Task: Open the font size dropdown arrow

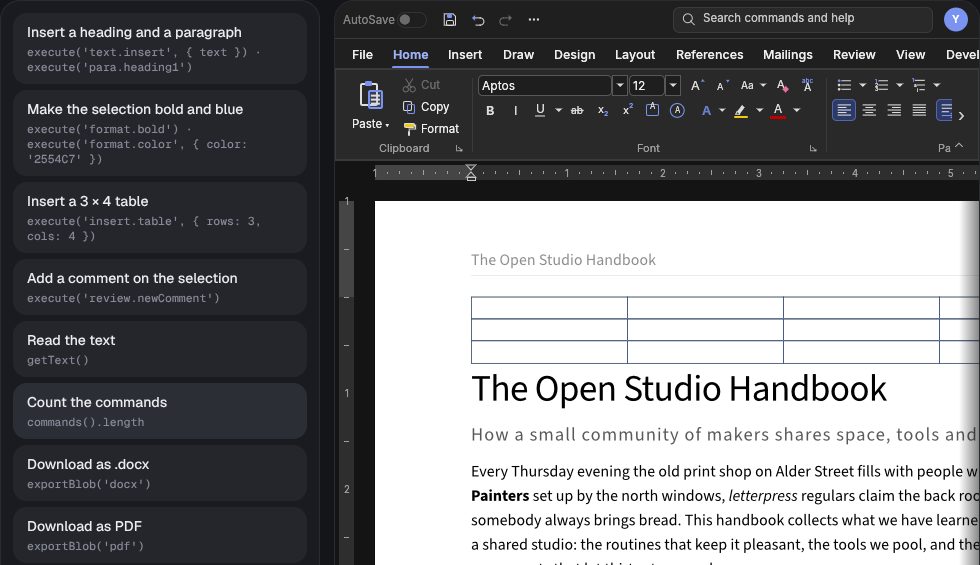Action: 672,85
